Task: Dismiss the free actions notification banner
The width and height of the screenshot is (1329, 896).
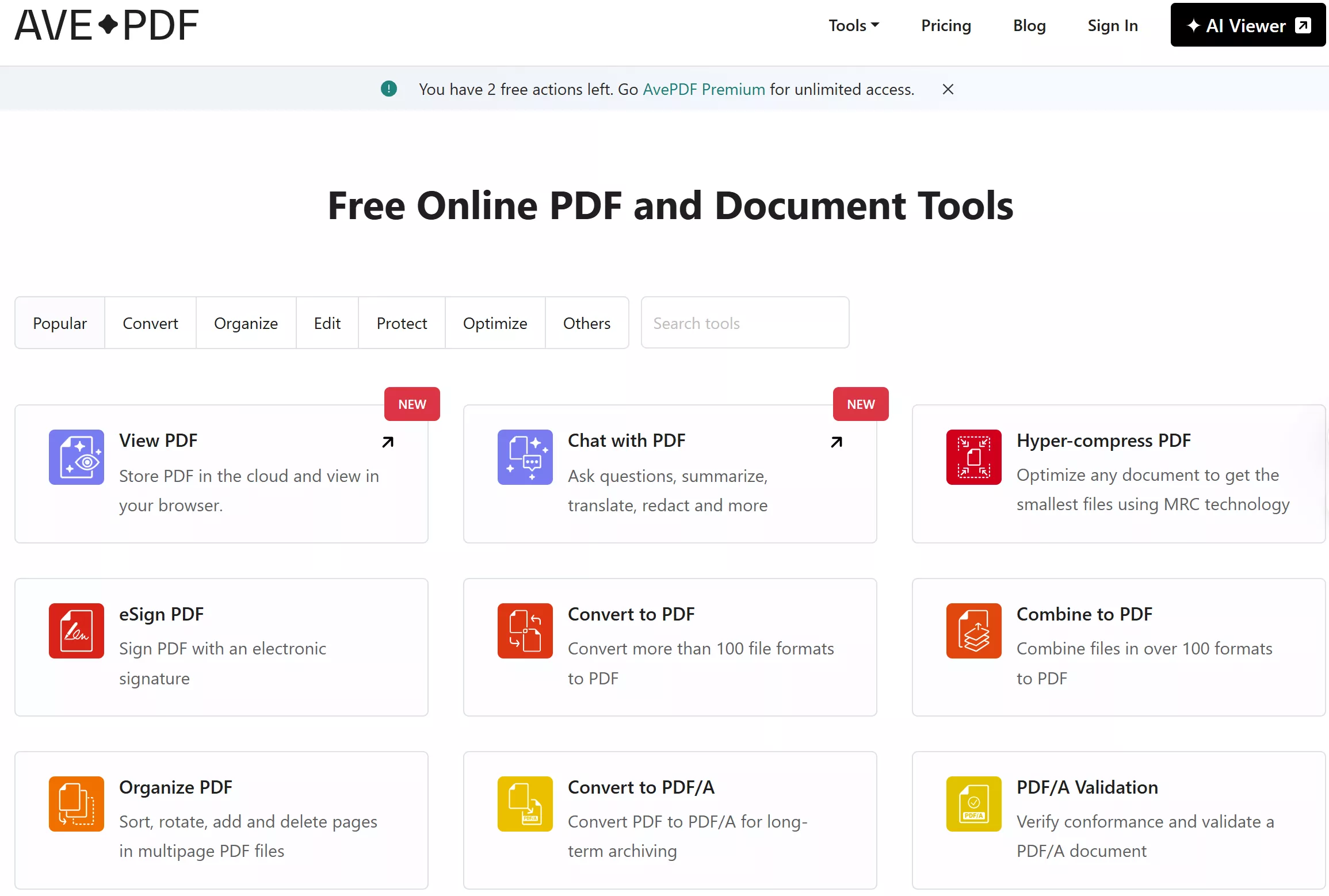Action: pos(948,89)
